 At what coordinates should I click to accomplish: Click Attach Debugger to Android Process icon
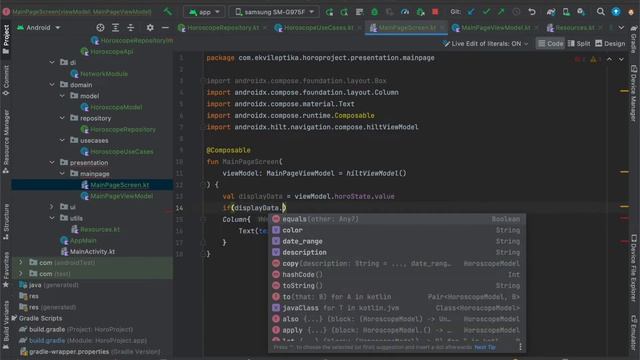[420, 12]
